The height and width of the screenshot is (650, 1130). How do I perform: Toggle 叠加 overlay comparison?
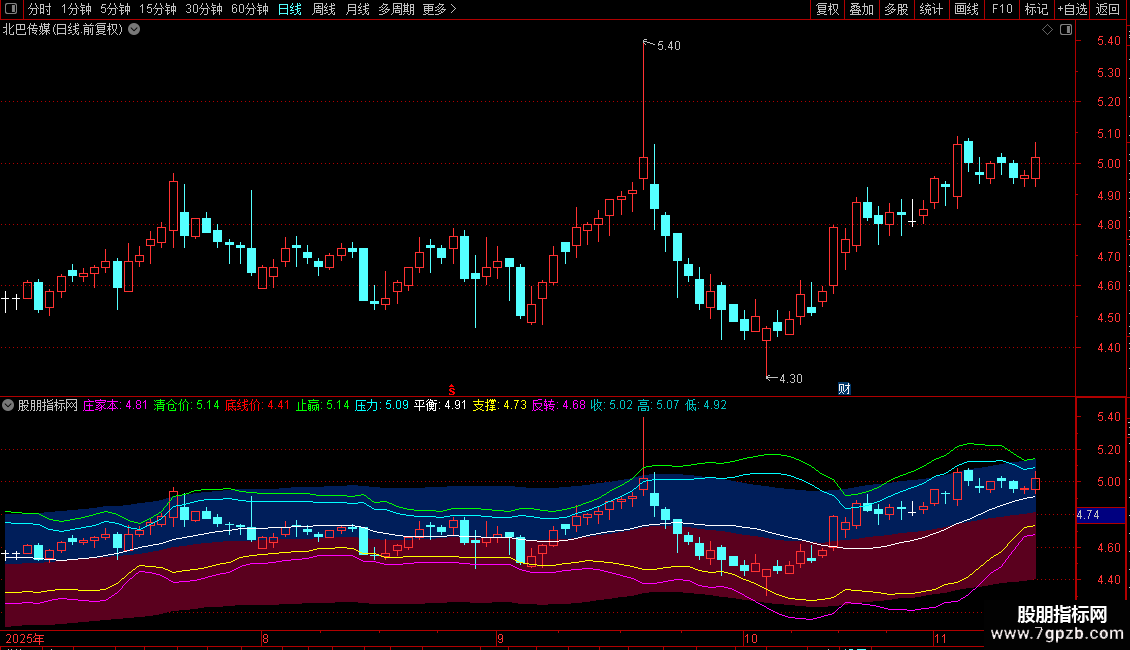click(x=861, y=10)
